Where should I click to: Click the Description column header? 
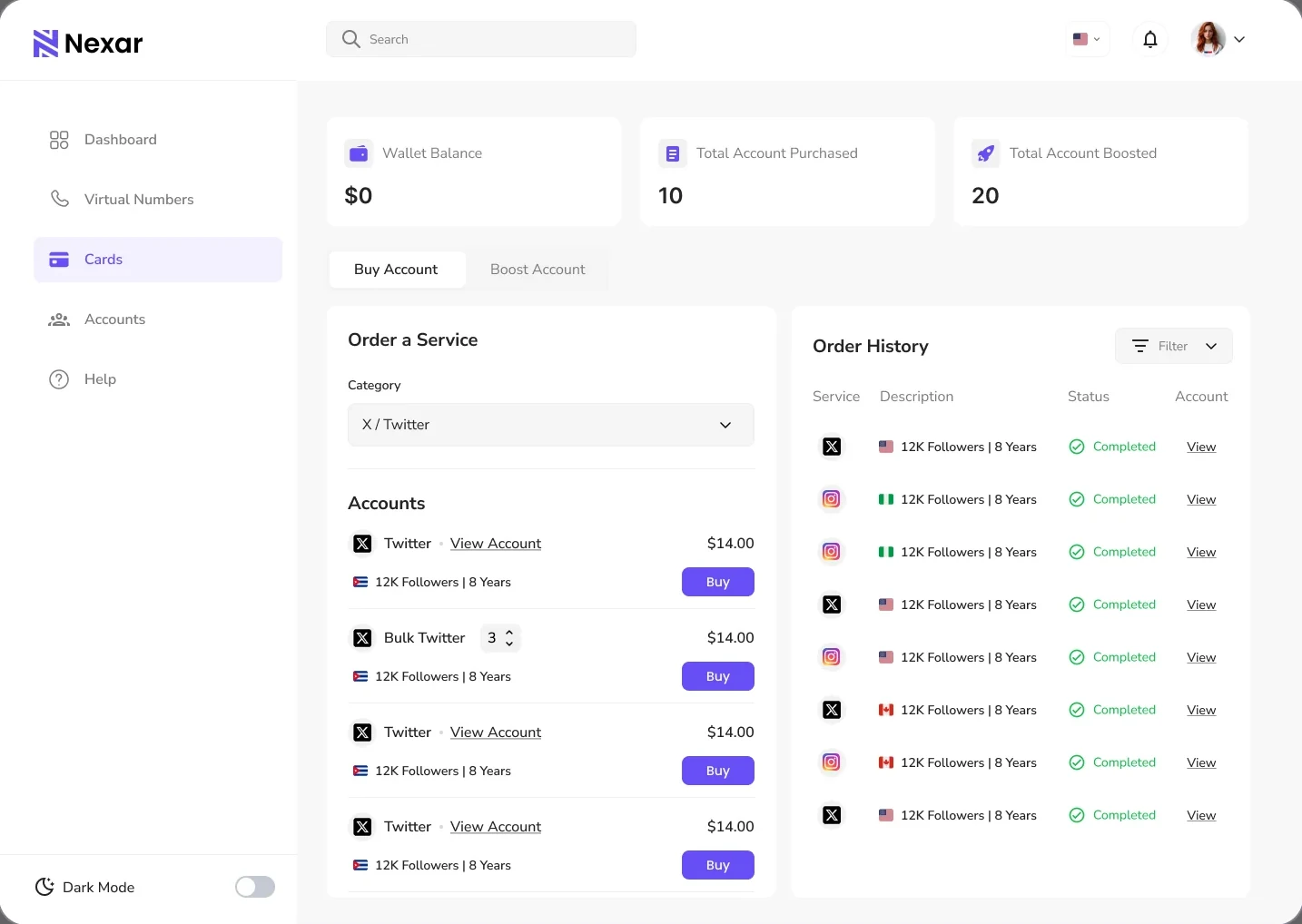tap(917, 397)
